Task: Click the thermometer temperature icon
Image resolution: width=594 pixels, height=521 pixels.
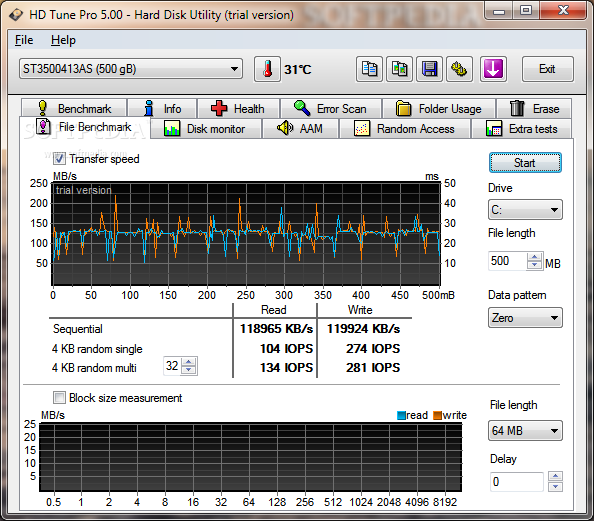Action: [267, 69]
